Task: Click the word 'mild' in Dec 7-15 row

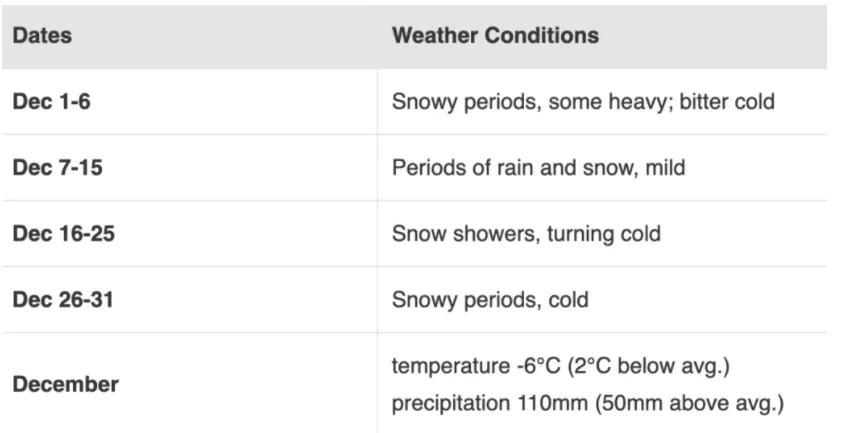Action: pyautogui.click(x=665, y=167)
